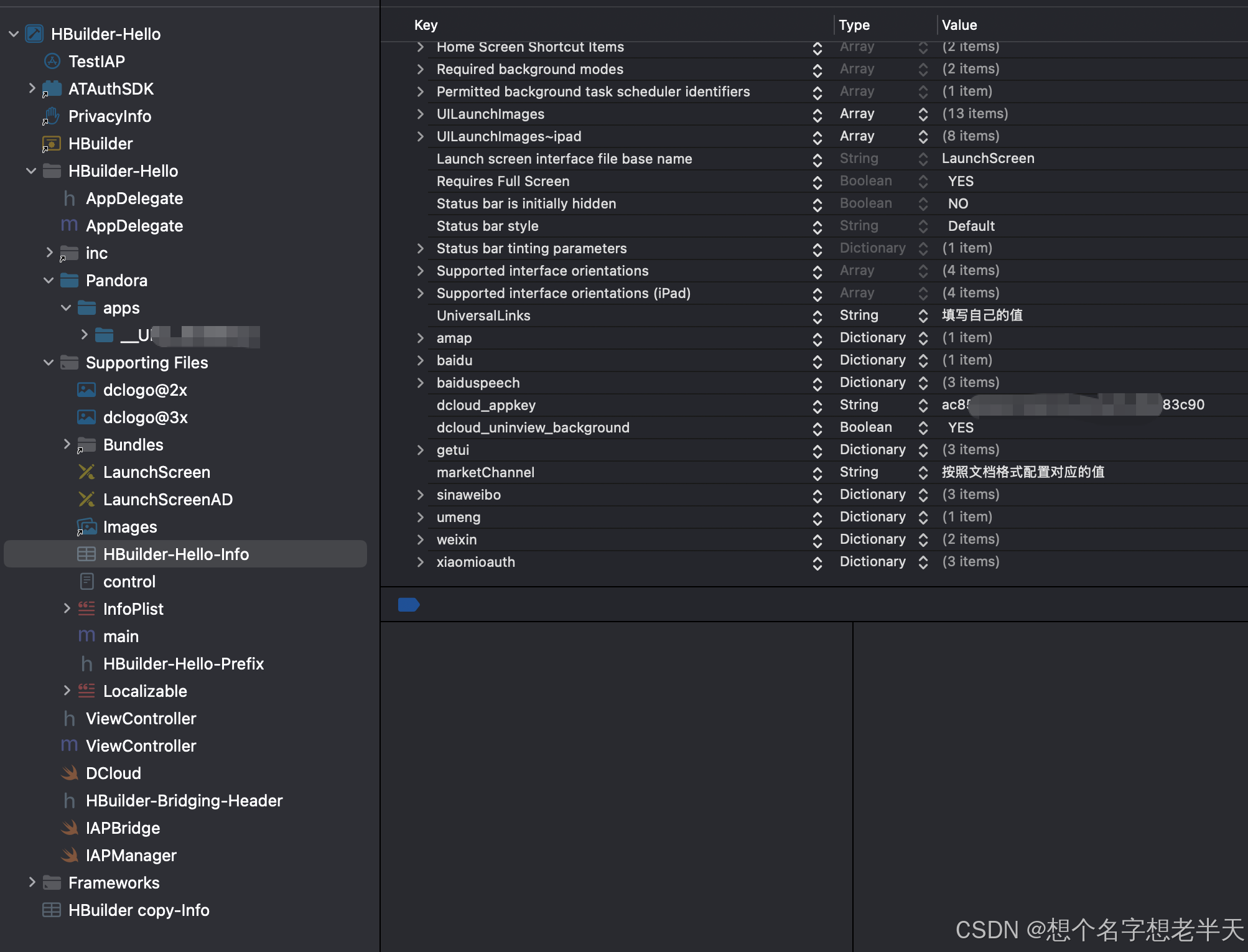This screenshot has width=1248, height=952.
Task: Click the PrivacyInfo hand icon
Action: [x=52, y=116]
